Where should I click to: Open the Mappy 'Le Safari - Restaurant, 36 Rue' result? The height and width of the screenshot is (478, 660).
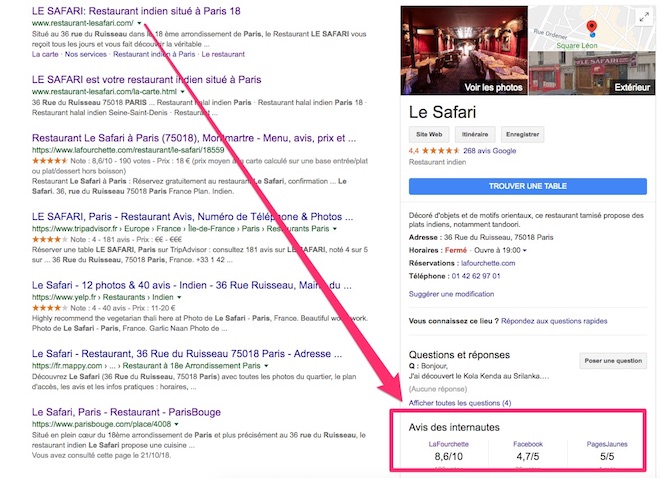(x=187, y=353)
